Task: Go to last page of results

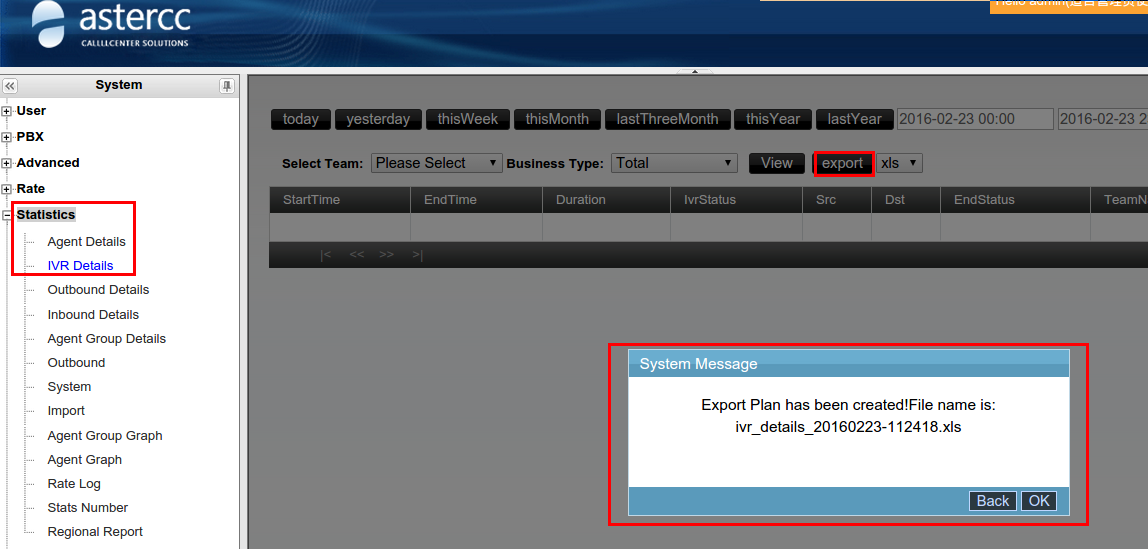Action: (417, 255)
